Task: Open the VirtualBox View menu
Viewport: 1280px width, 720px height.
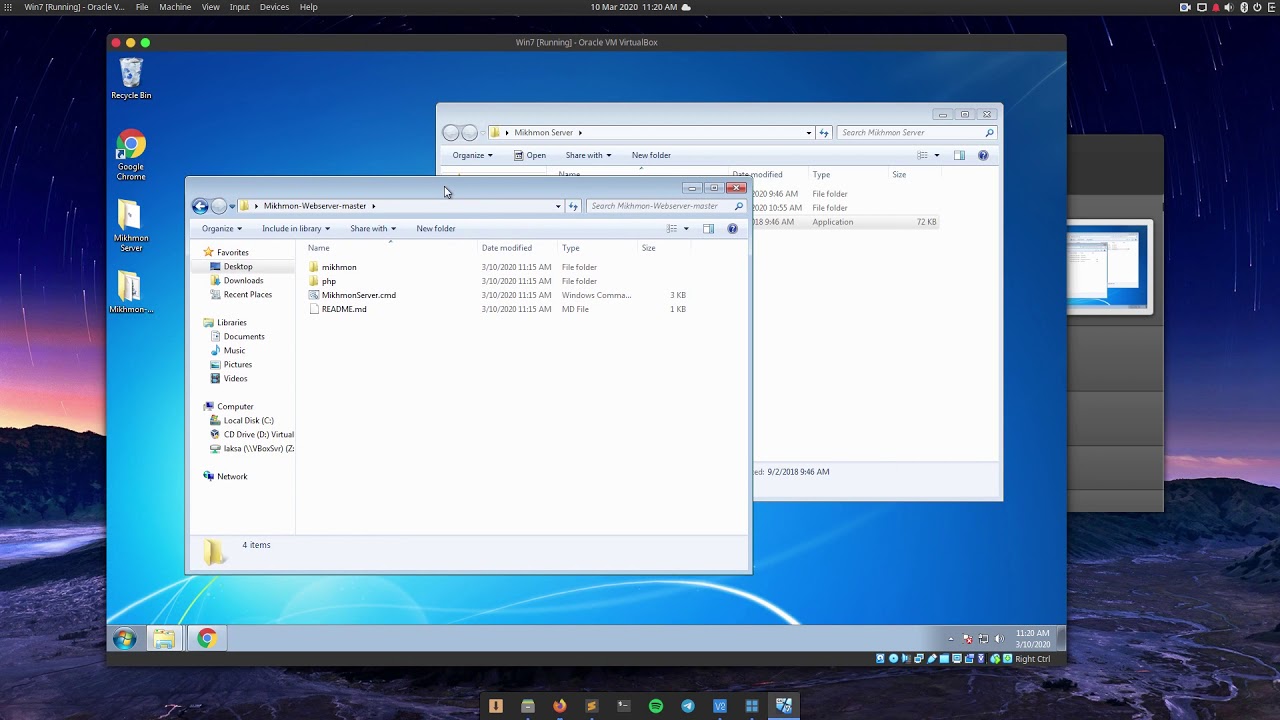Action: click(x=211, y=7)
